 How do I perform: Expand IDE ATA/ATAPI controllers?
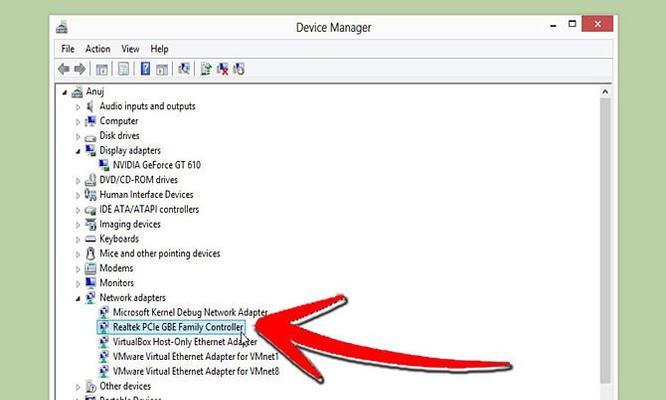click(x=78, y=210)
